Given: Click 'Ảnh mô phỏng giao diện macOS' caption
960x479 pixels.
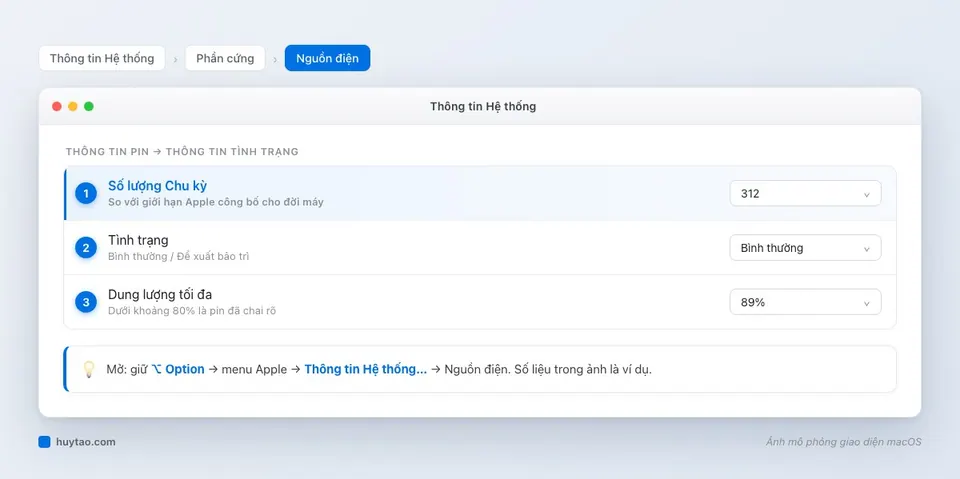Looking at the screenshot, I should [843, 442].
